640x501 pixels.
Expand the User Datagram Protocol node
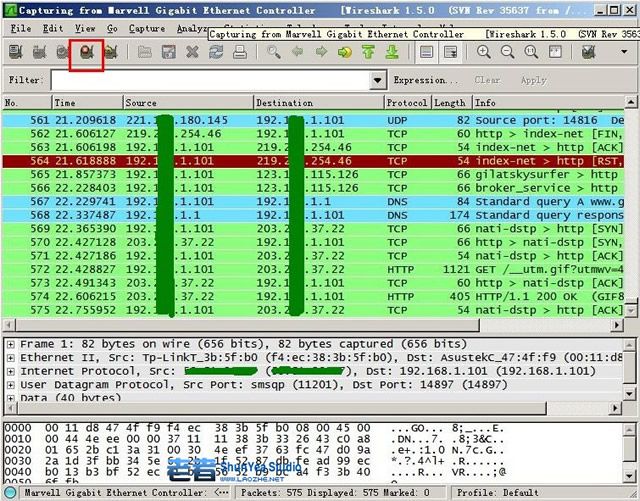11,385
